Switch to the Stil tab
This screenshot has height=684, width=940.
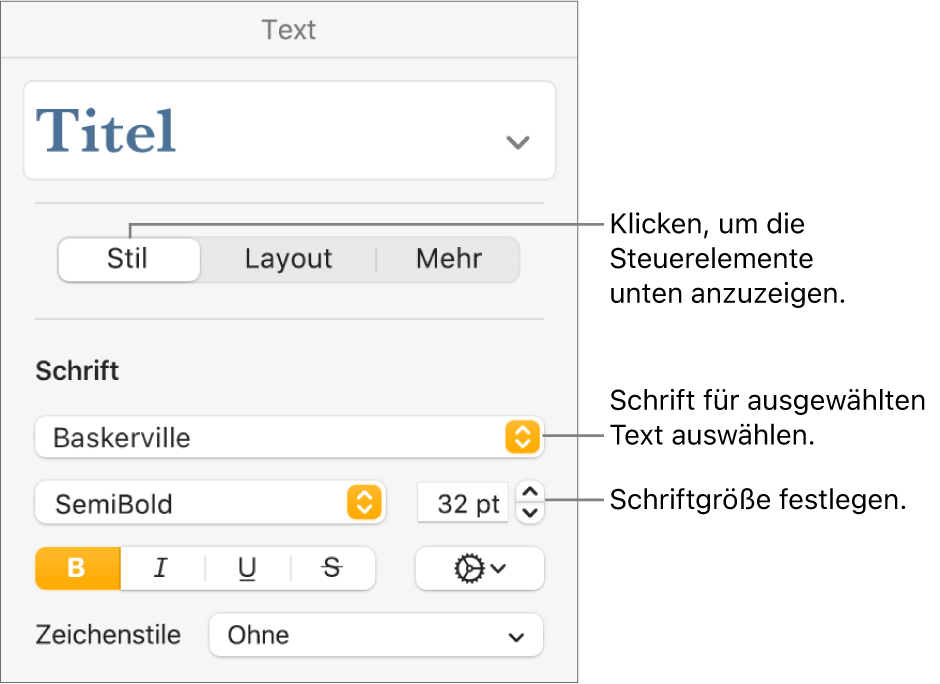click(x=128, y=259)
